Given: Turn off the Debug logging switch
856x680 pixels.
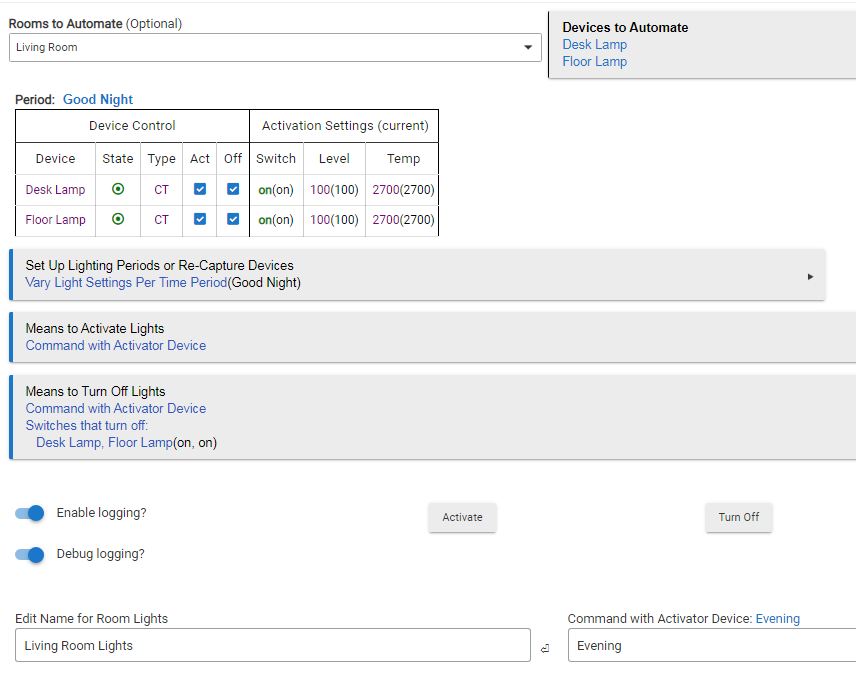Looking at the screenshot, I should [31, 554].
